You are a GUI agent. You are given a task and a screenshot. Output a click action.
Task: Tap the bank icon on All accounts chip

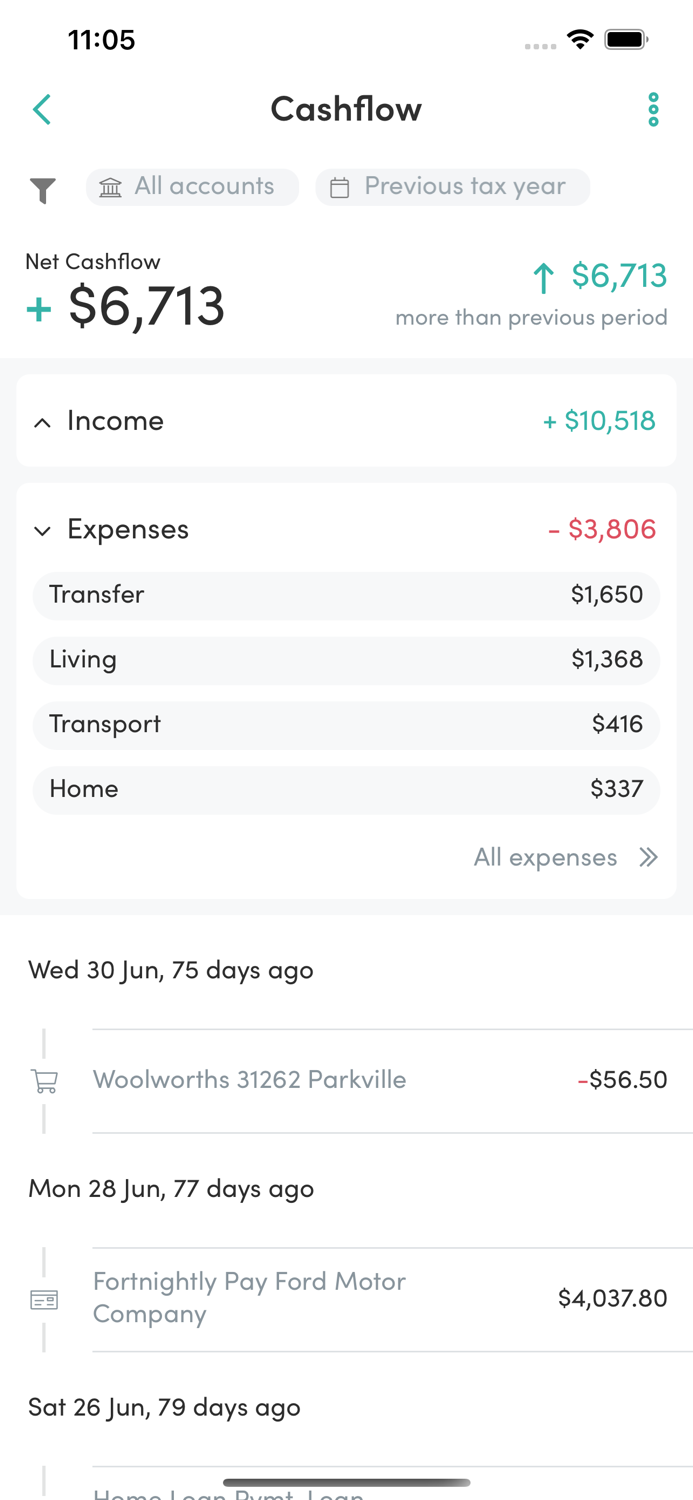coord(110,186)
